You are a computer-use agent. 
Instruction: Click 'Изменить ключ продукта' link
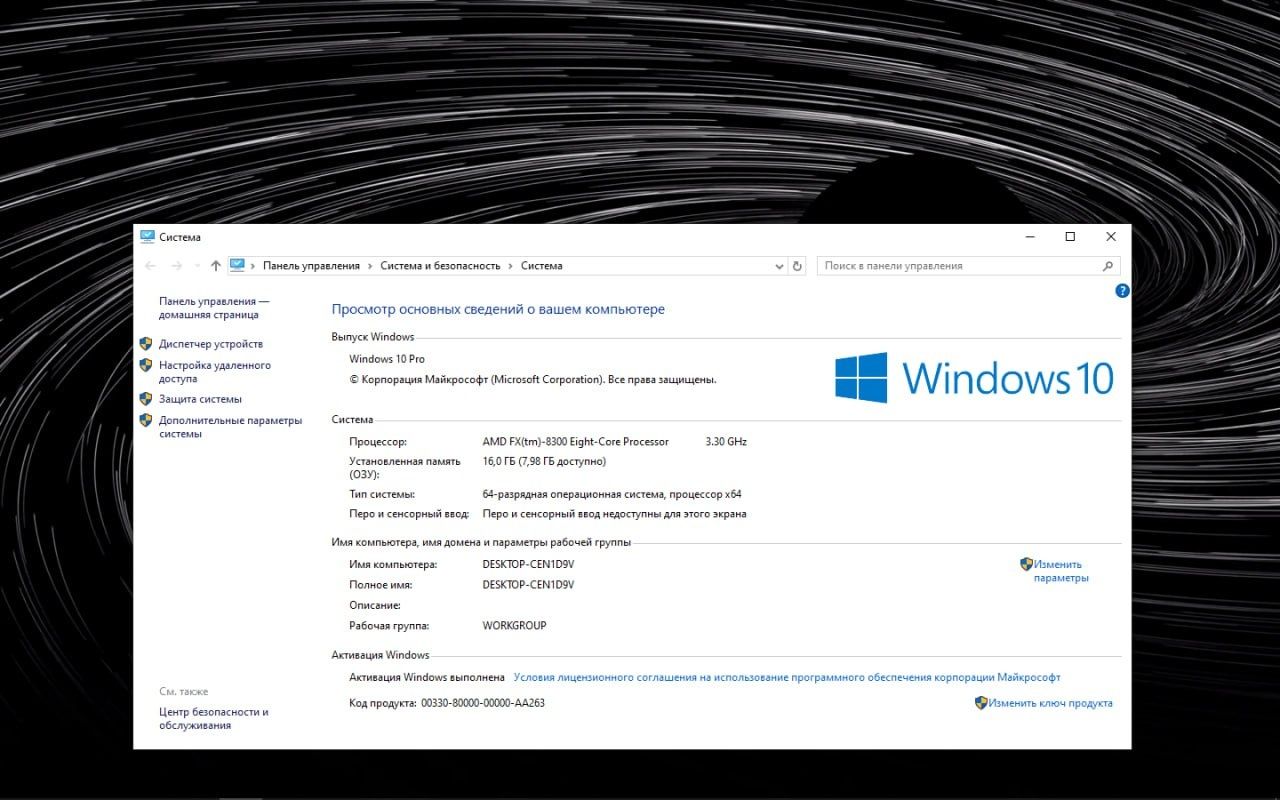click(x=1050, y=703)
